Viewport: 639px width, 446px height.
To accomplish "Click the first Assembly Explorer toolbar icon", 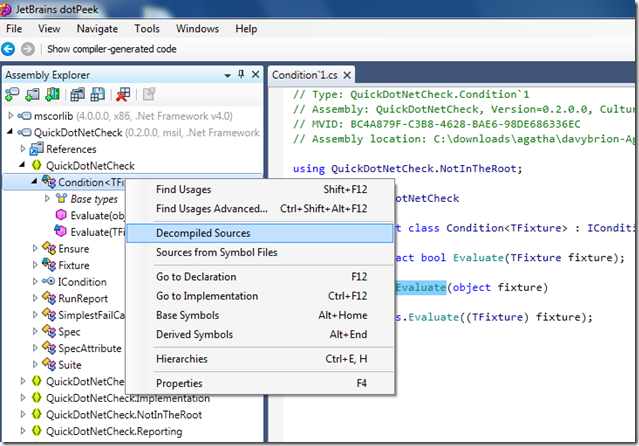I will coord(12,94).
